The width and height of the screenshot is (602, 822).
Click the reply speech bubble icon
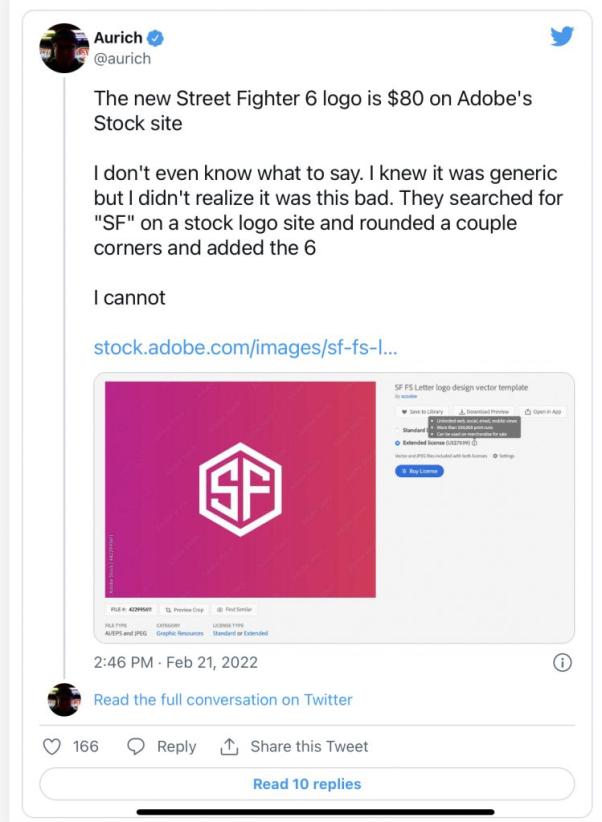(x=136, y=747)
